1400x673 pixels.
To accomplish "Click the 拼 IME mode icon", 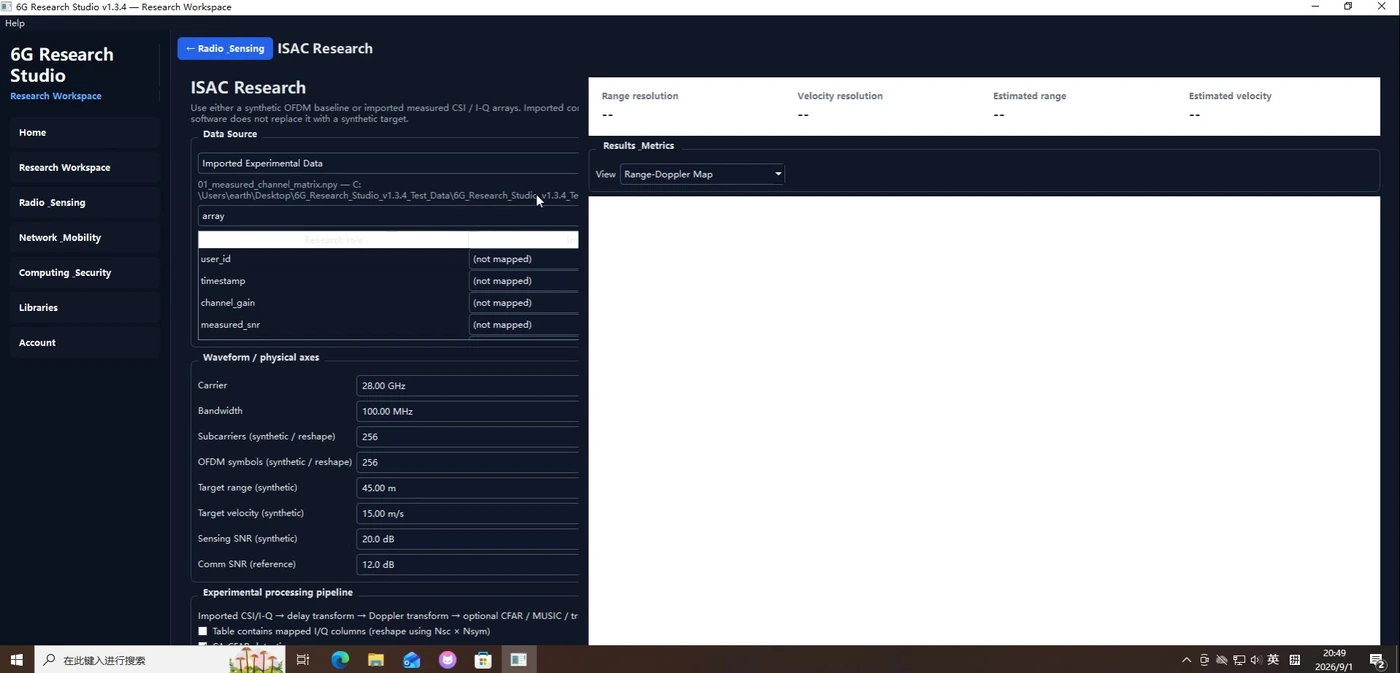I will 1295,660.
